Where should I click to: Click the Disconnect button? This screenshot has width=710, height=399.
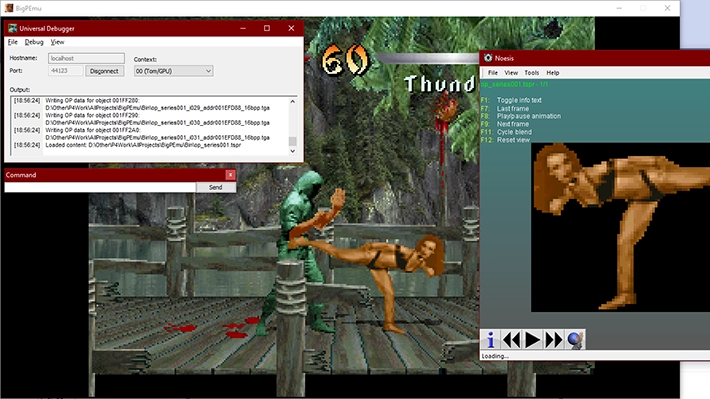[104, 71]
